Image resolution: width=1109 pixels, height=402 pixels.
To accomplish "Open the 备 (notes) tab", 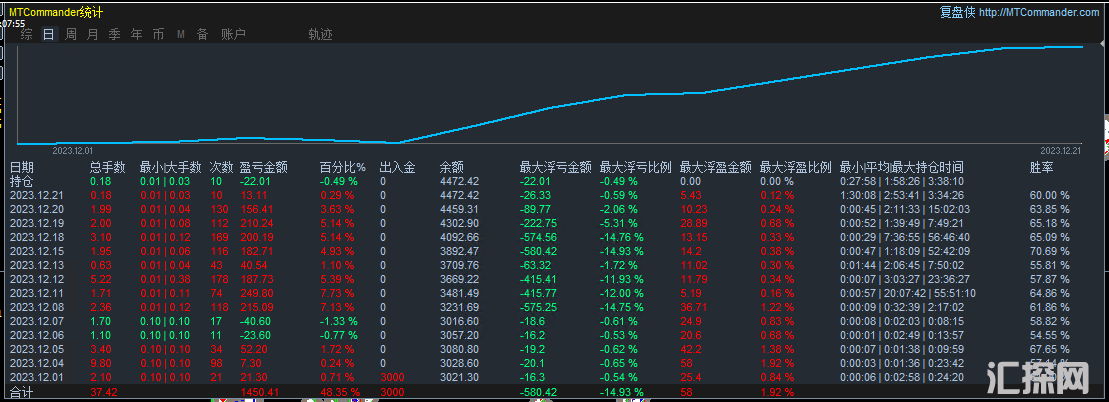I will tap(202, 34).
